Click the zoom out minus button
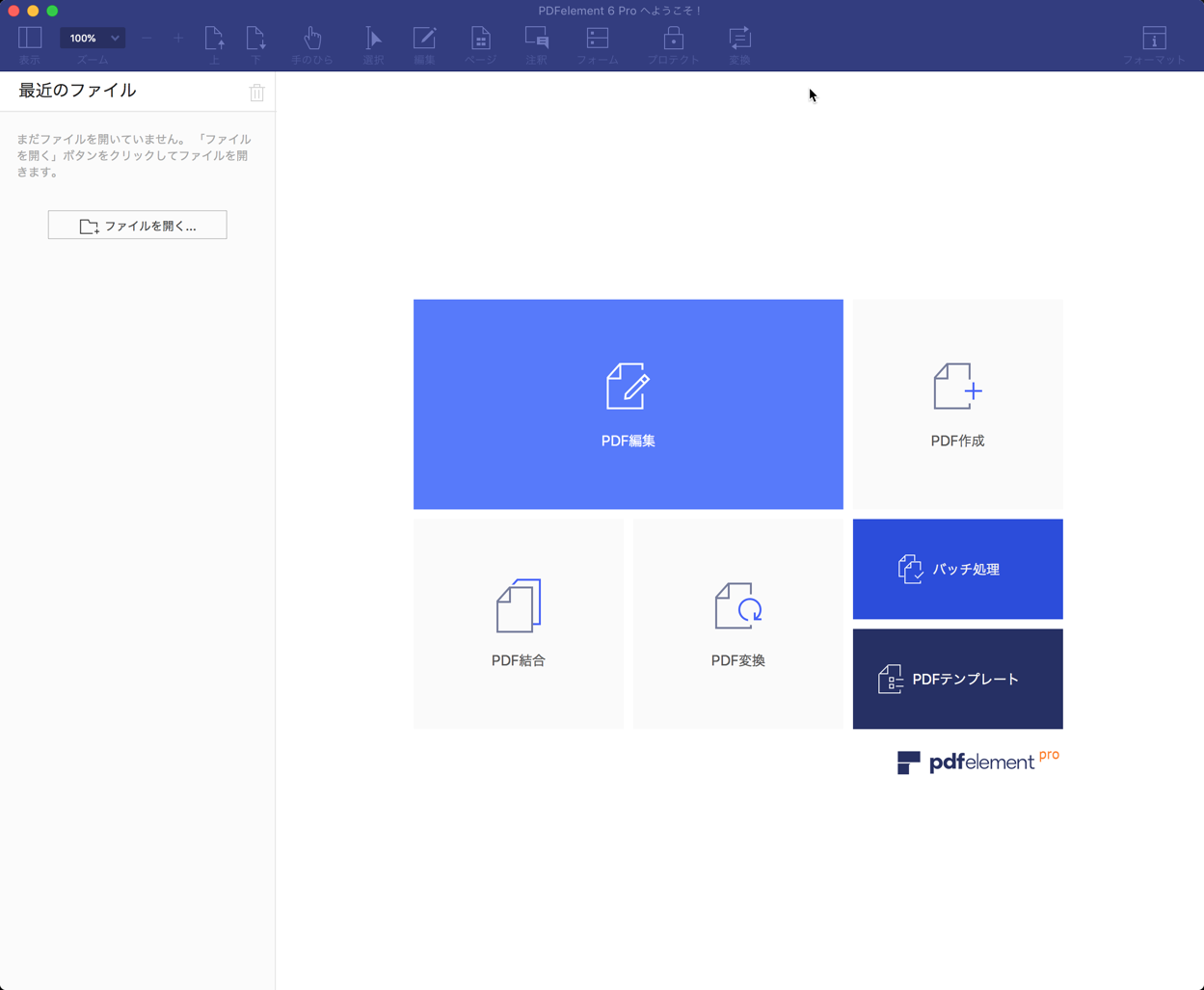The height and width of the screenshot is (990, 1204). tap(147, 39)
